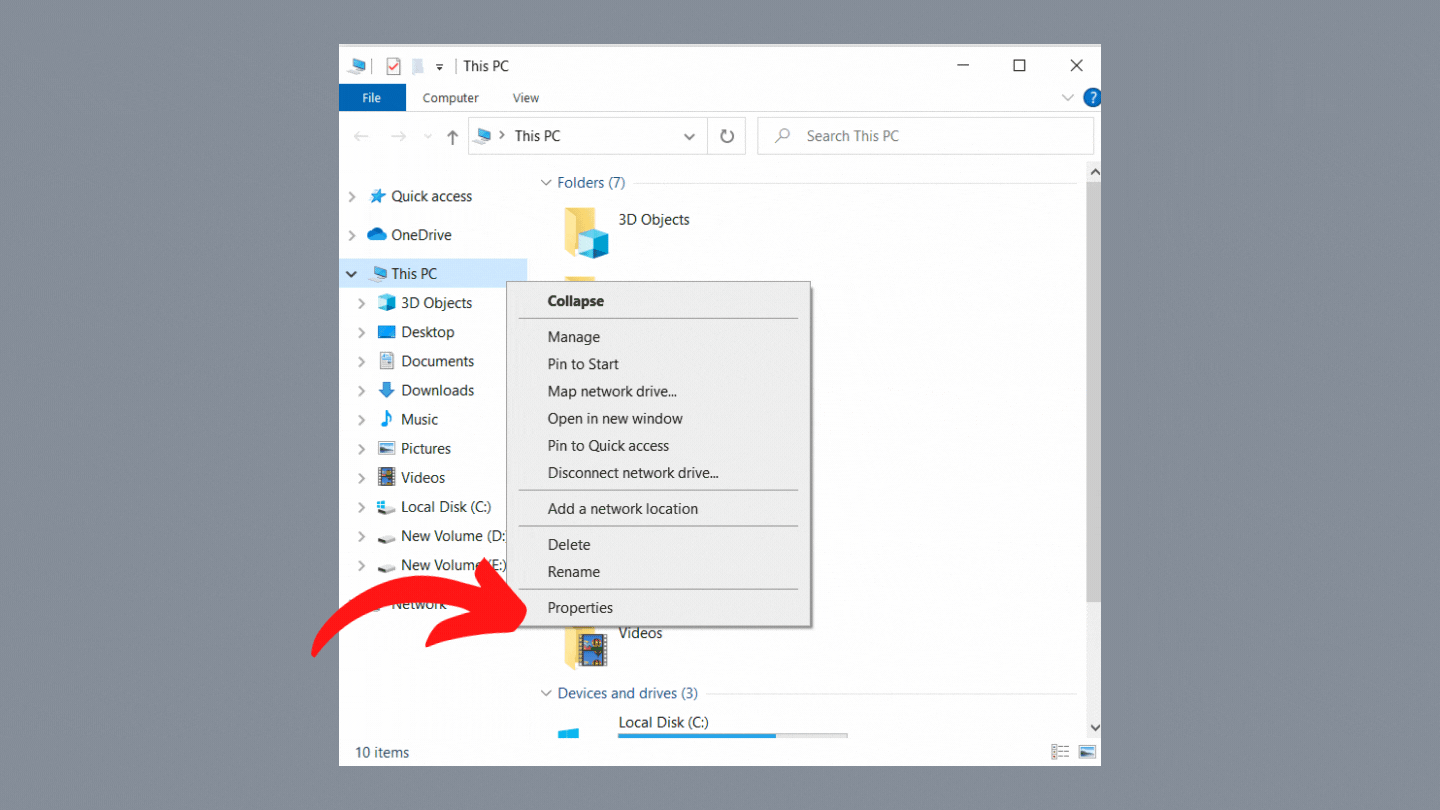Choose Map network drive... menu entry
Image resolution: width=1440 pixels, height=810 pixels.
(612, 391)
